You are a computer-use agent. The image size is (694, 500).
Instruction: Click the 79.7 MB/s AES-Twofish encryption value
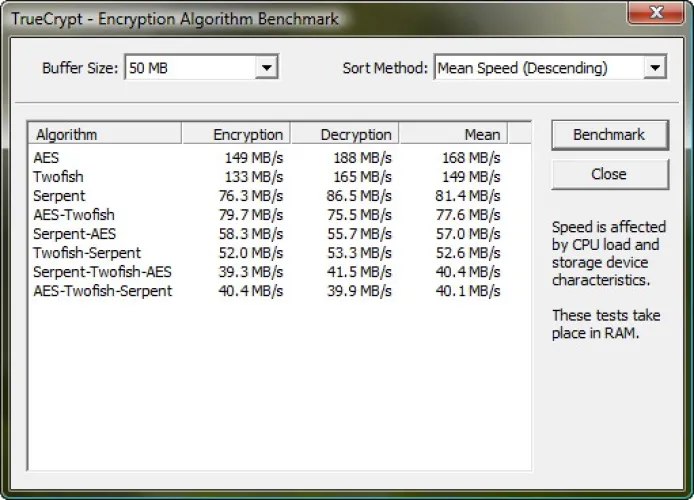coord(251,215)
